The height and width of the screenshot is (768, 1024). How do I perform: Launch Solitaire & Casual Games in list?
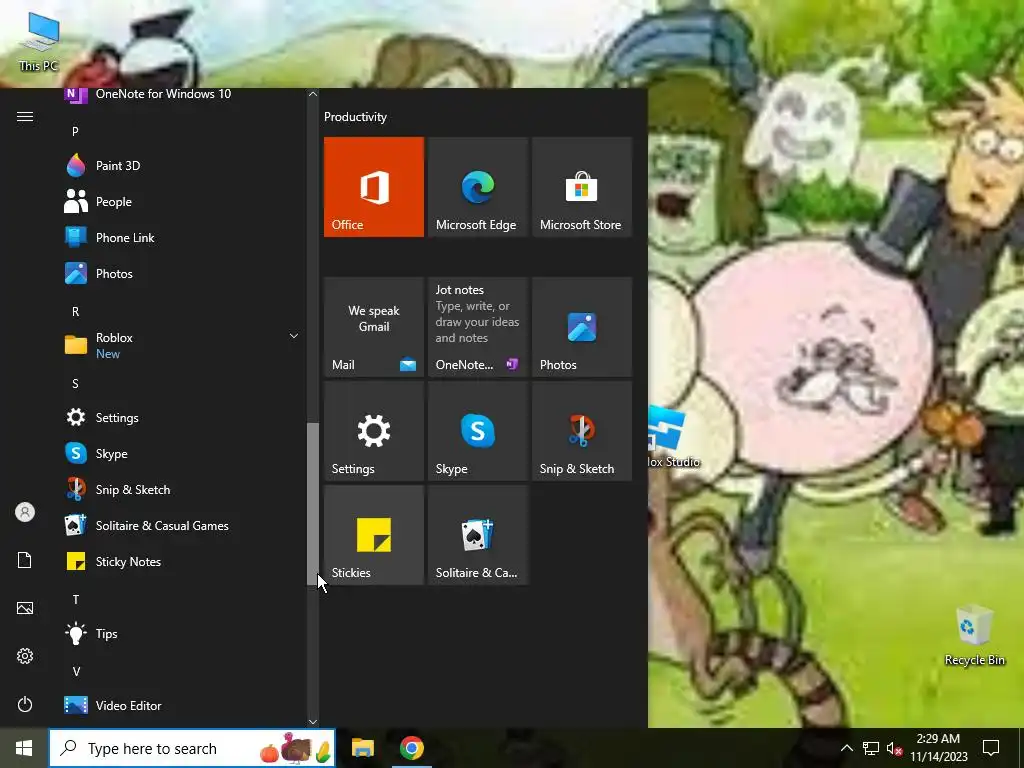click(x=181, y=525)
